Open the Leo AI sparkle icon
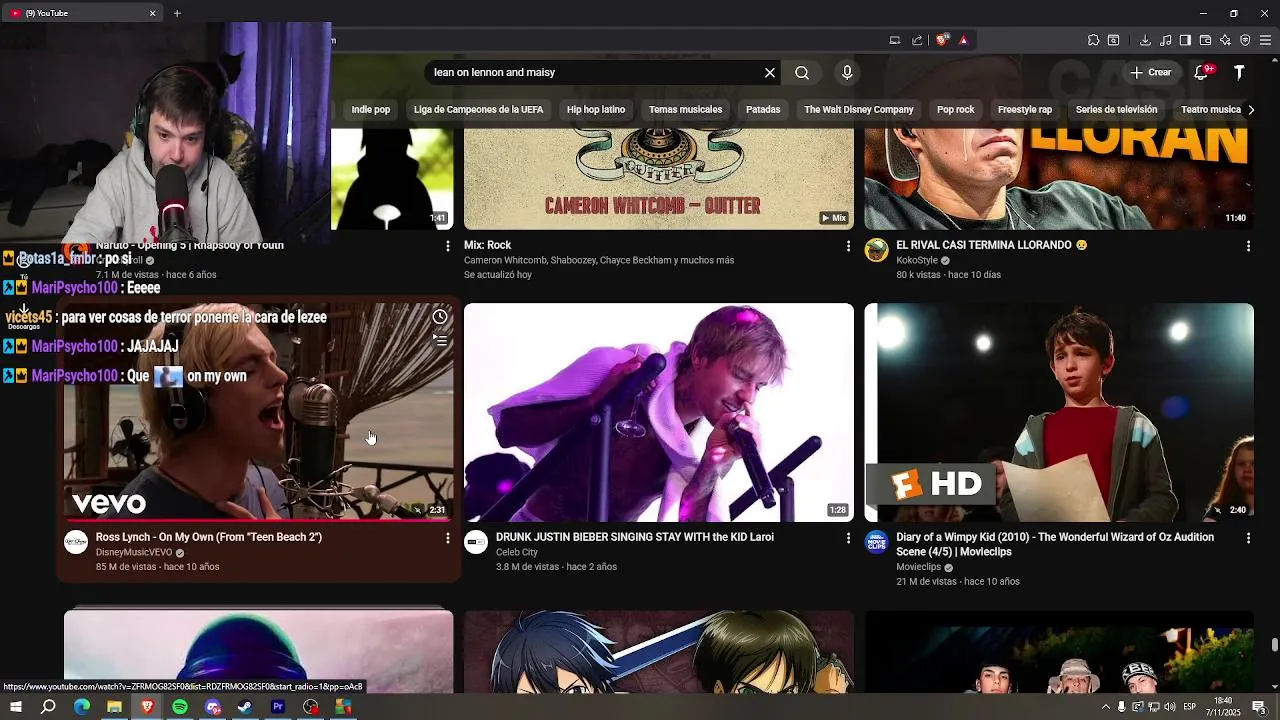 pos(1225,40)
